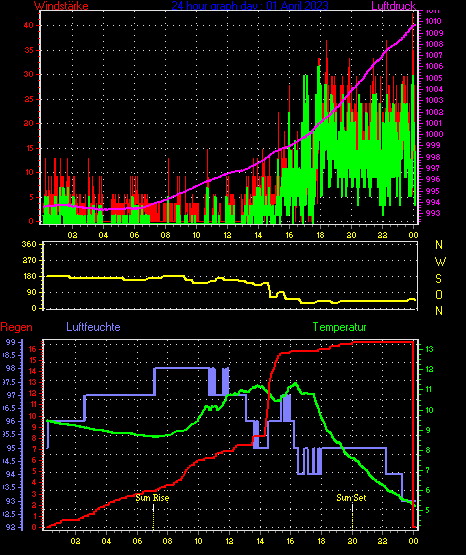Click the red Windstärke heading
Screen dimensions: 466x555
(61, 6)
